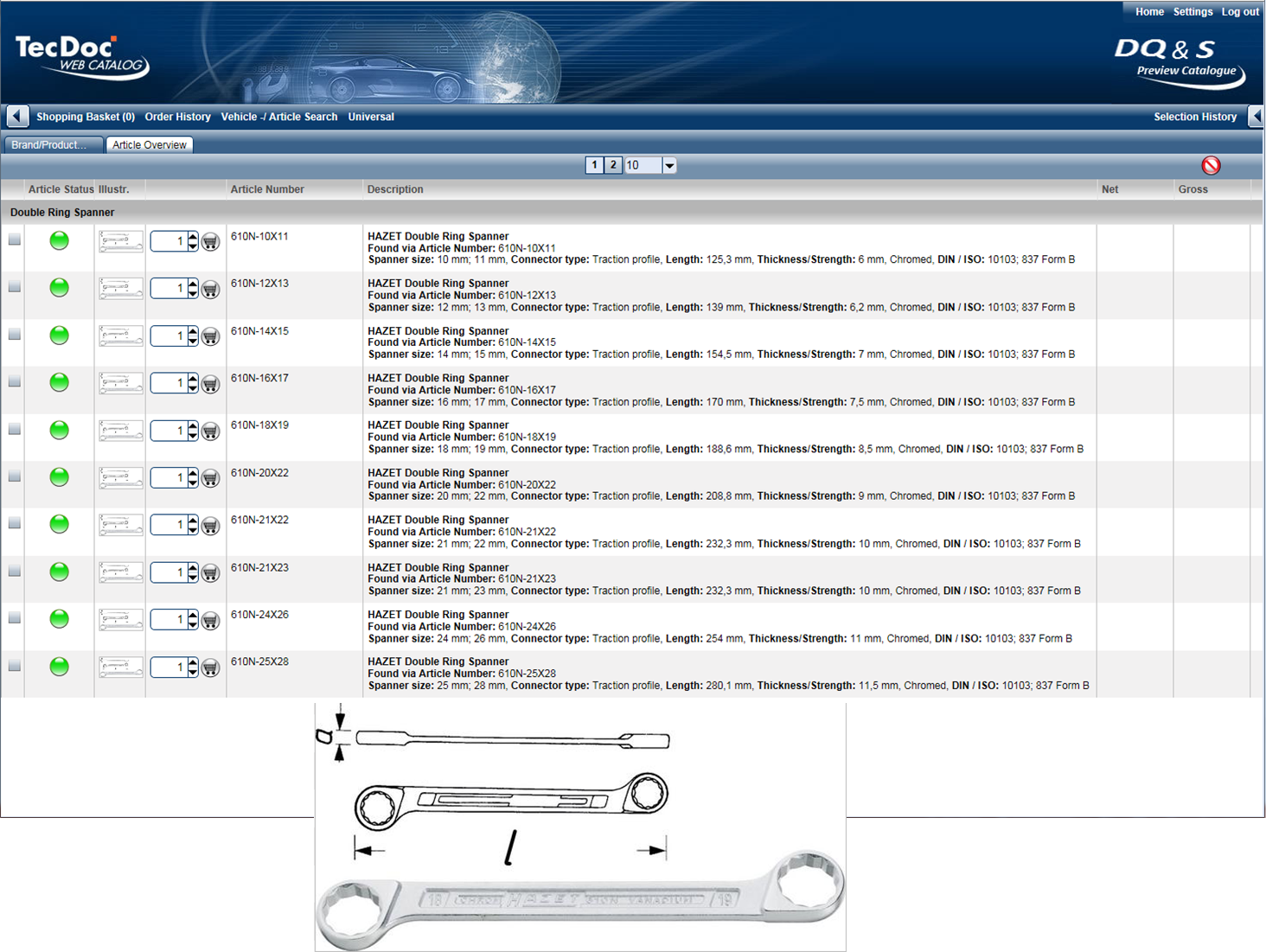Click the Double Ring Spanner group row
The image size is (1266, 952).
tap(631, 212)
